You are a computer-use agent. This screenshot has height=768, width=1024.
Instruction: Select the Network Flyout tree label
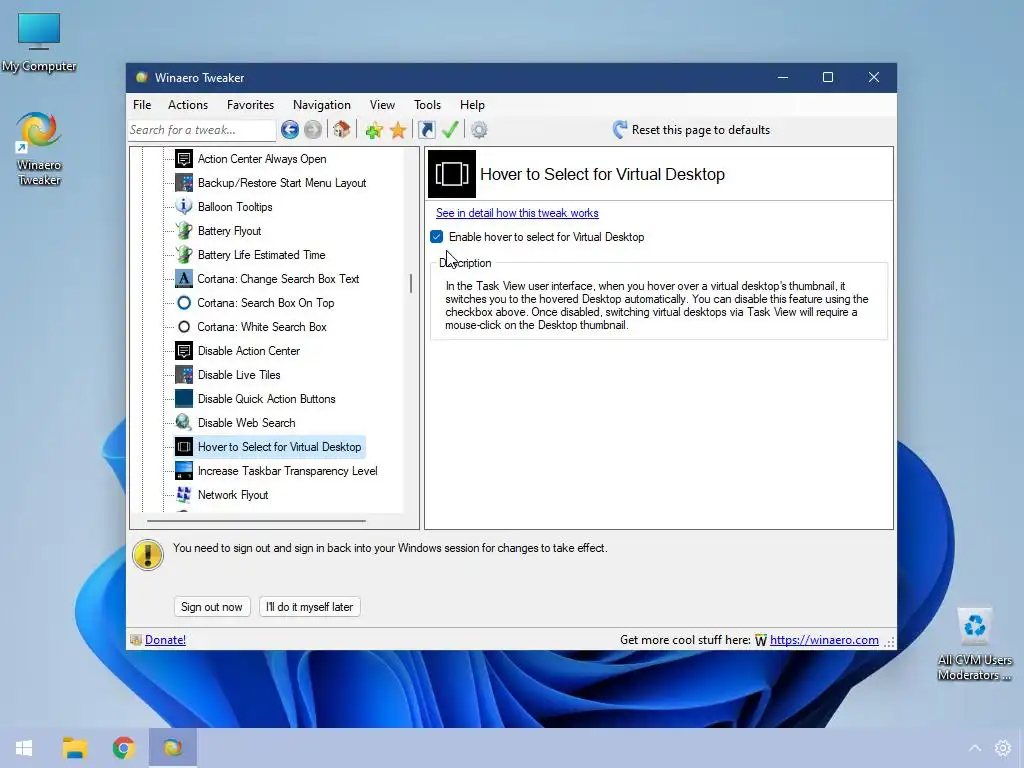pos(233,495)
